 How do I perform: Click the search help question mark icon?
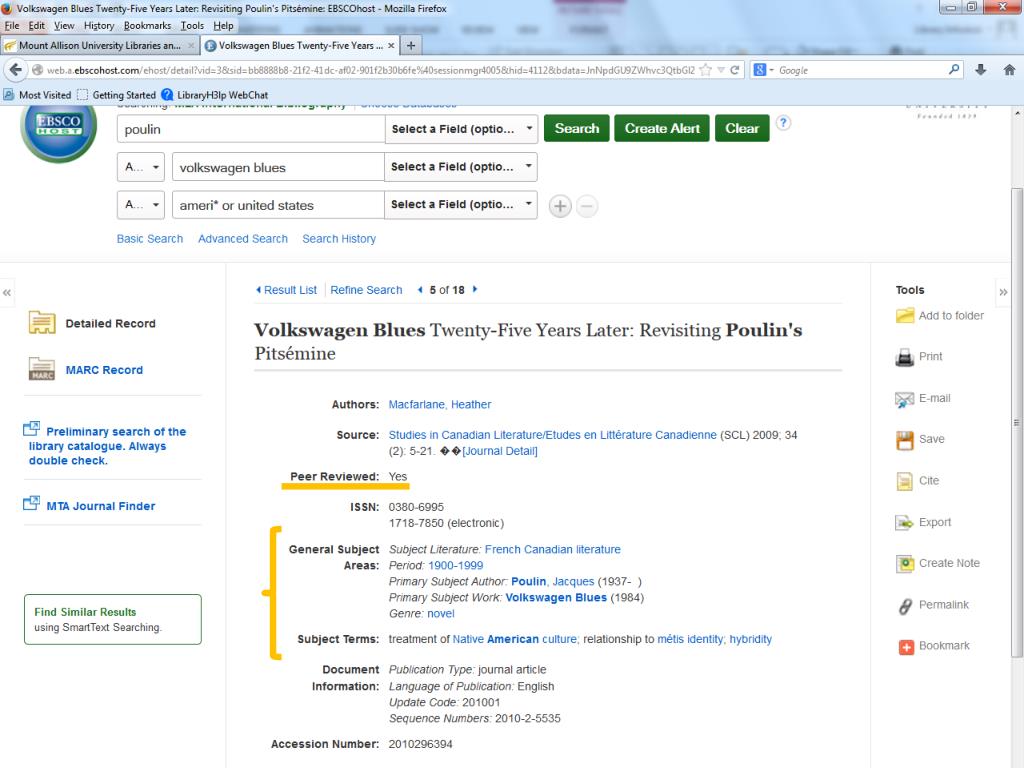click(783, 123)
